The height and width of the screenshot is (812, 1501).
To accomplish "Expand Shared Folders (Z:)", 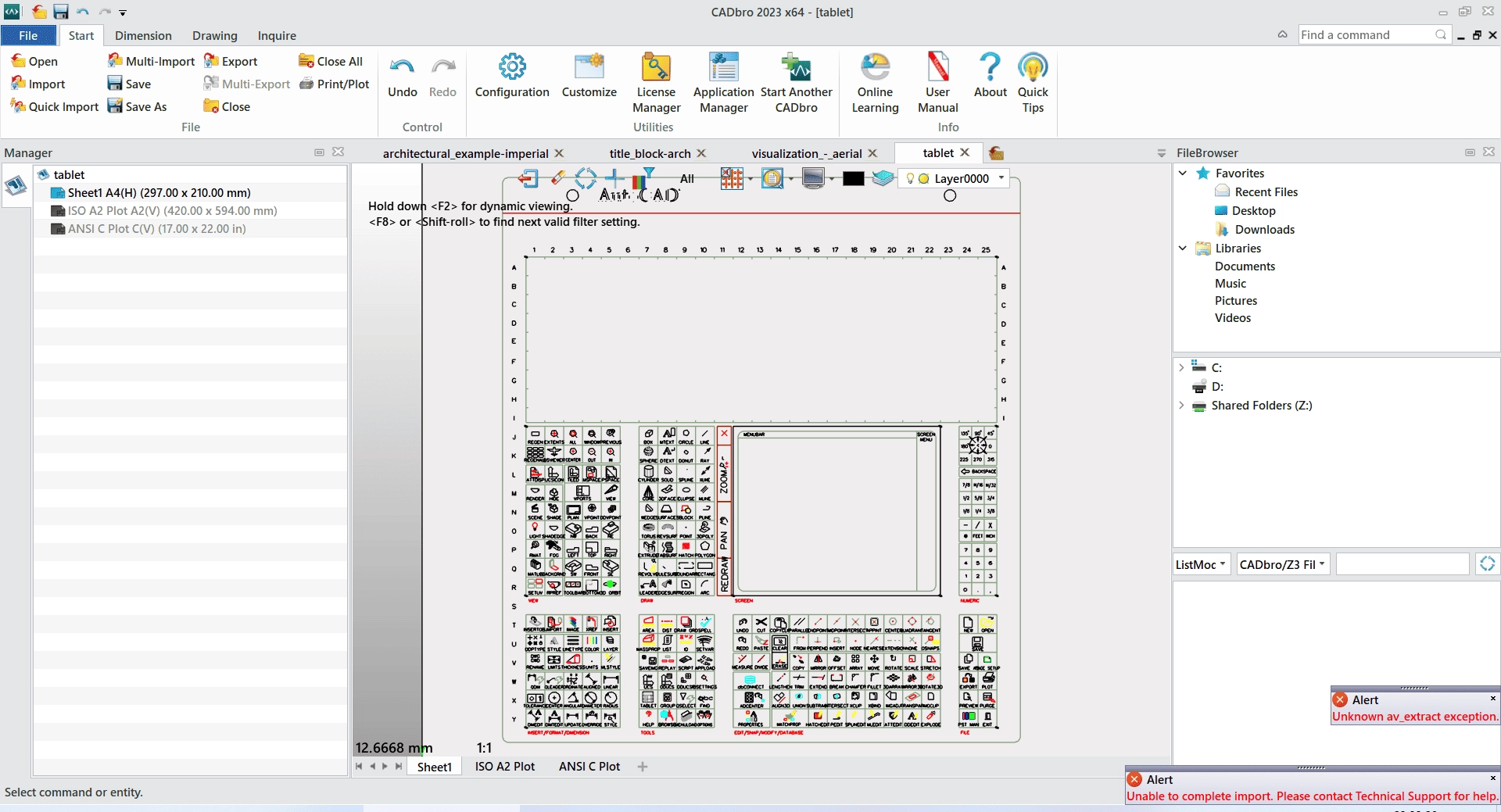I will click(x=1181, y=405).
